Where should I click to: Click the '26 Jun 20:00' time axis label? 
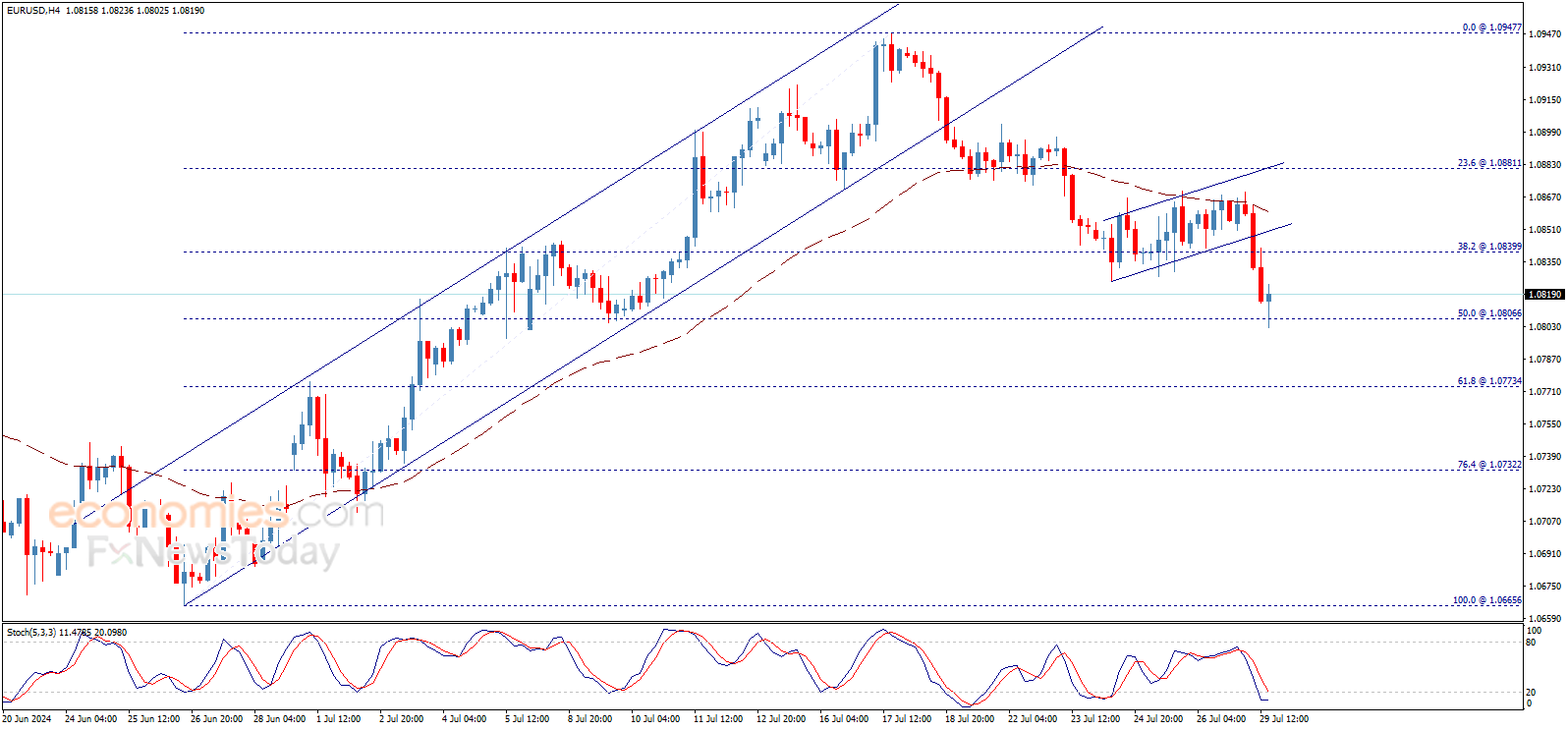click(x=217, y=719)
